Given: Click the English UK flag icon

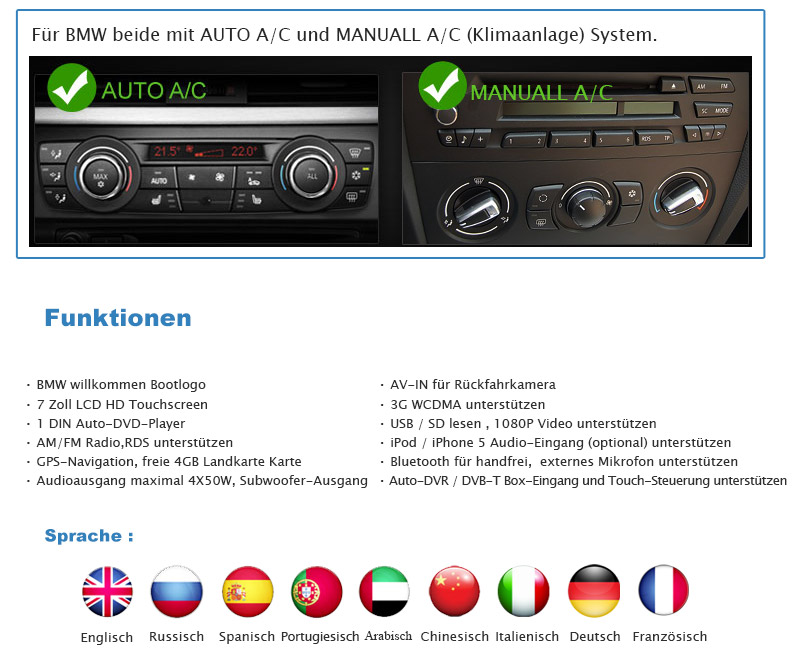Looking at the screenshot, I should click(x=107, y=591).
